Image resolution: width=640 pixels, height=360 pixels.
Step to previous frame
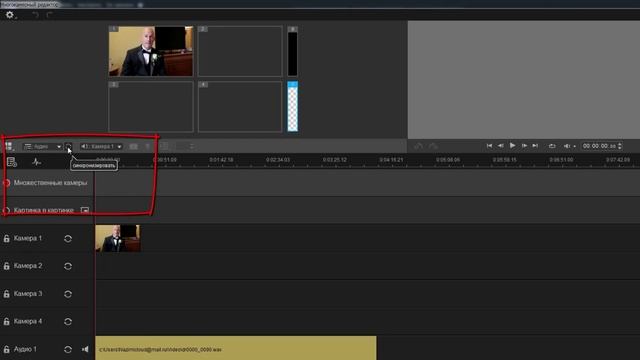500,146
